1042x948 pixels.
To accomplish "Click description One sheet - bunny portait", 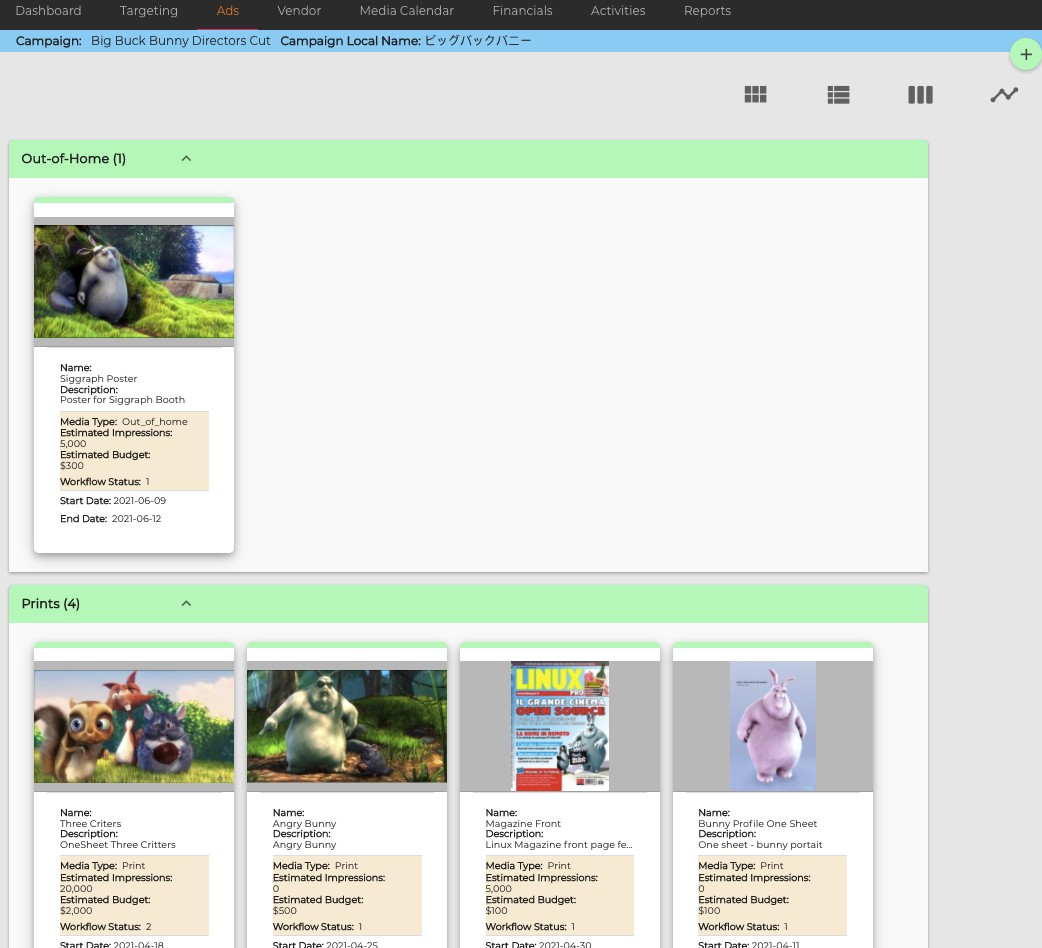I will click(760, 845).
